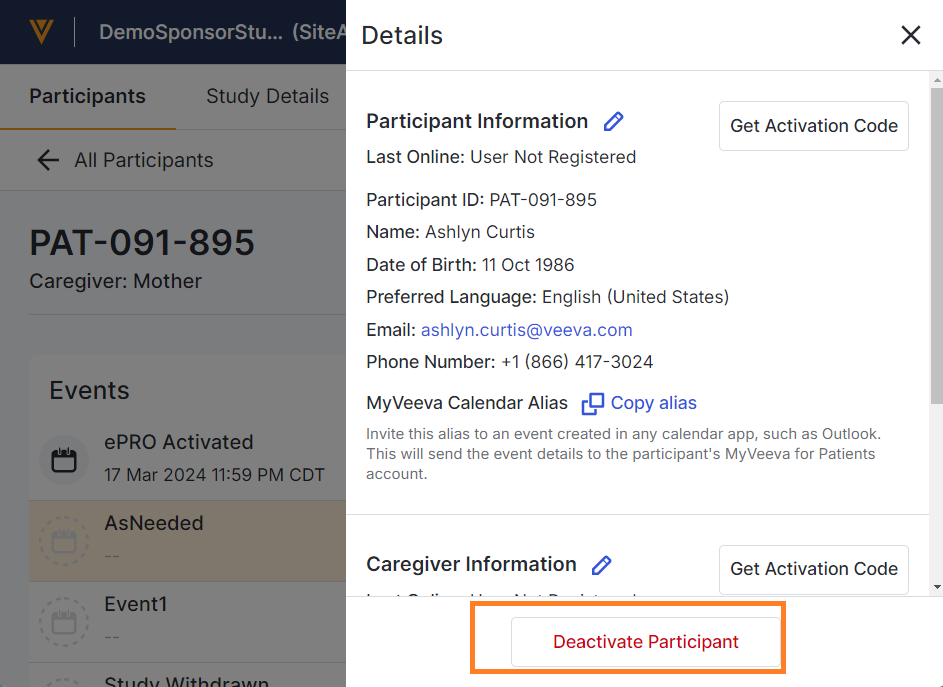This screenshot has height=687, width=943.
Task: Open the Study Details tab
Action: [x=267, y=97]
